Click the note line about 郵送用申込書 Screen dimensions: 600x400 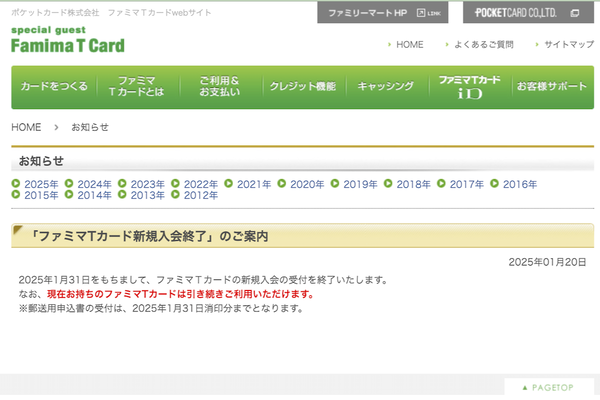tap(161, 309)
